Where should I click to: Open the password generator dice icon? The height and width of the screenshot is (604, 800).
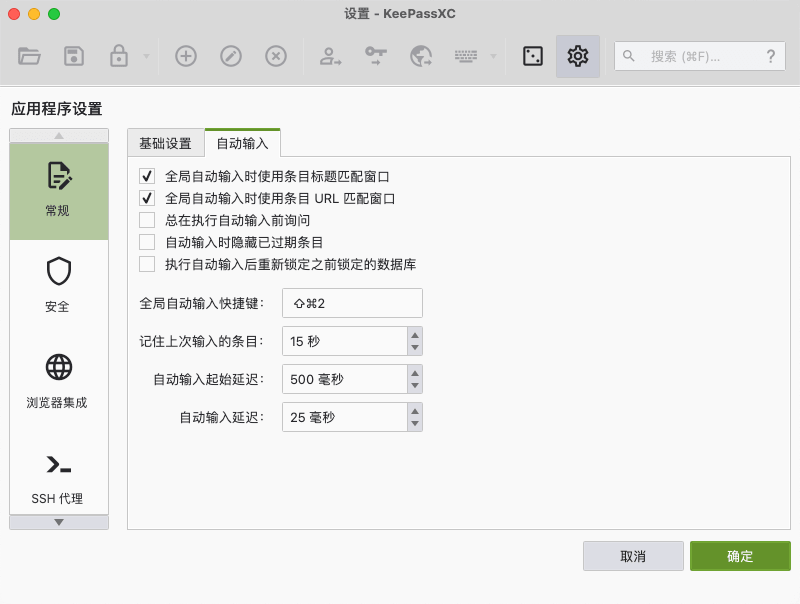pos(533,56)
